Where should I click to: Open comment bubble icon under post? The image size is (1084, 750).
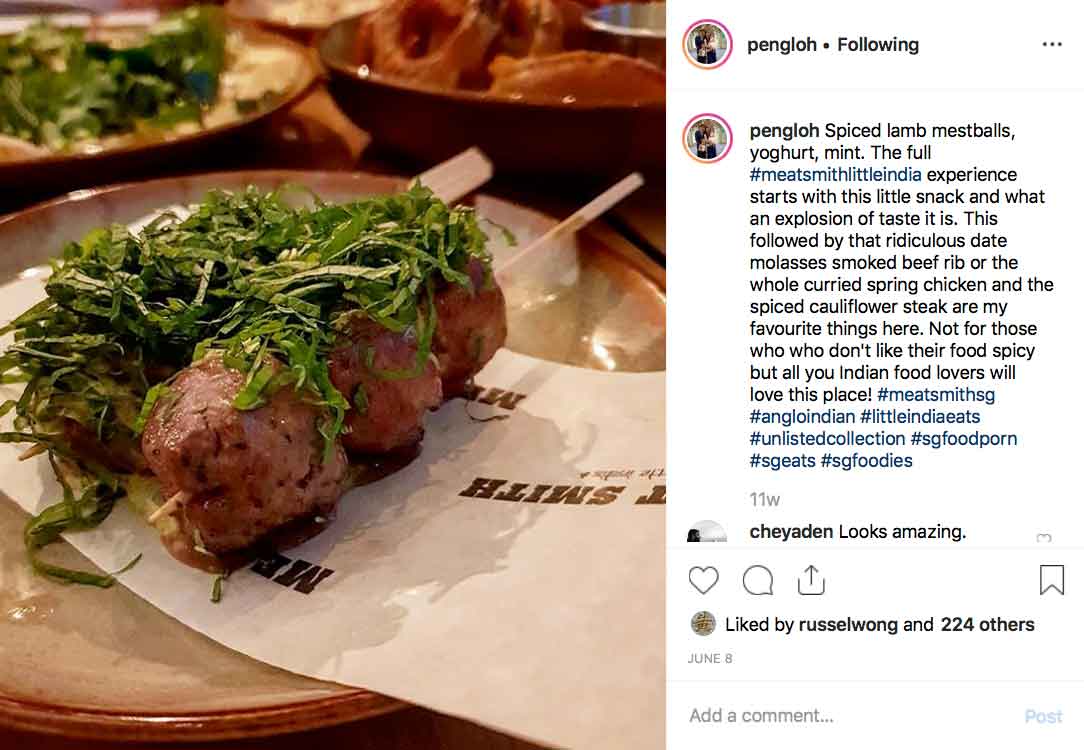coord(758,581)
